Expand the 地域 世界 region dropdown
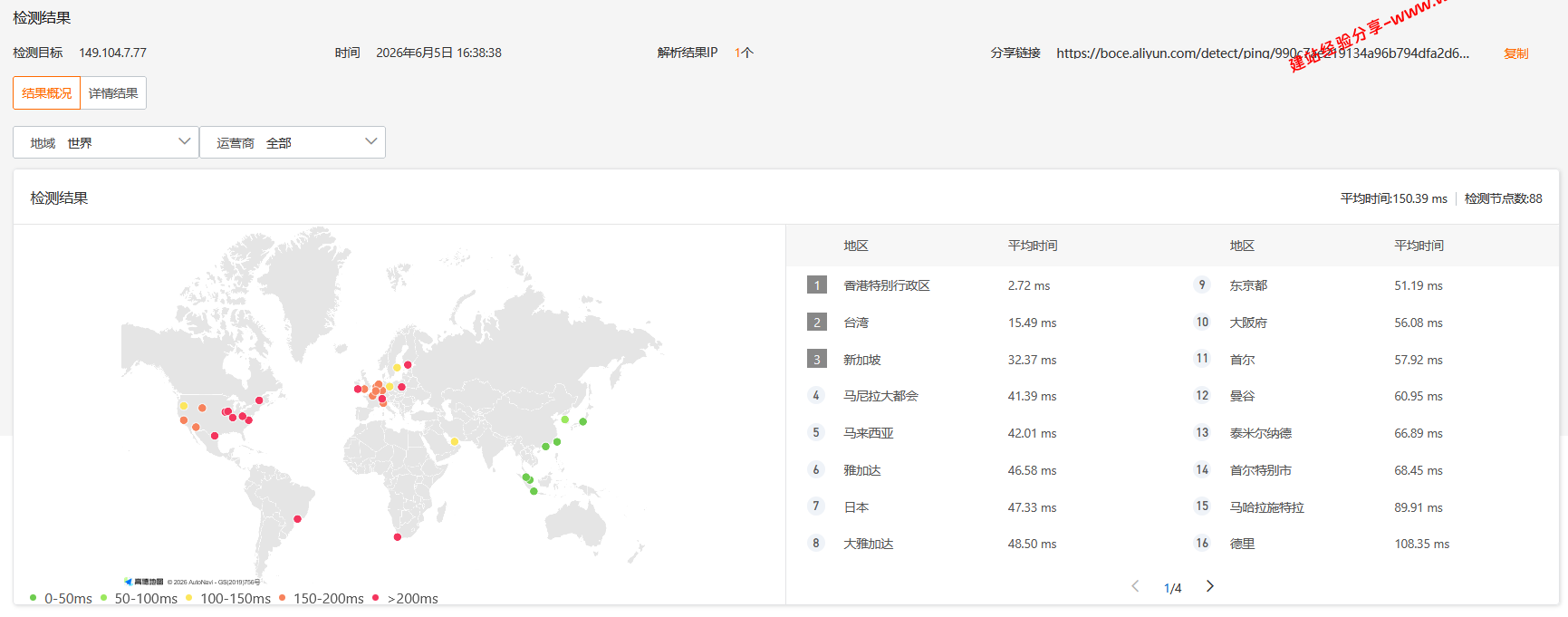Image resolution: width=1568 pixels, height=617 pixels. pos(106,142)
